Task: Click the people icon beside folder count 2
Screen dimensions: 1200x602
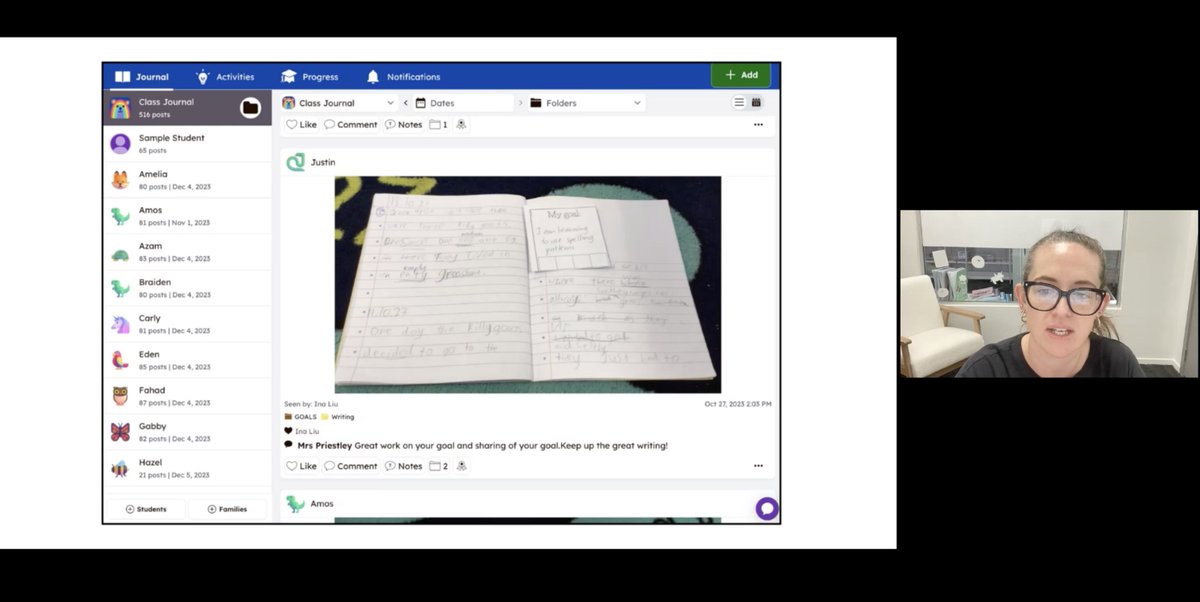Action: (461, 466)
